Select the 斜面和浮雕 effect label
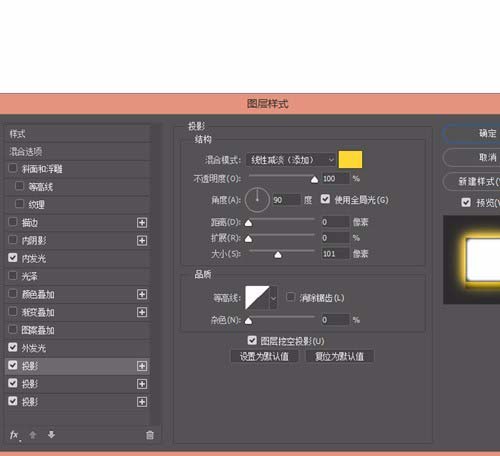Screen dimensions: 500x456 click(42, 169)
